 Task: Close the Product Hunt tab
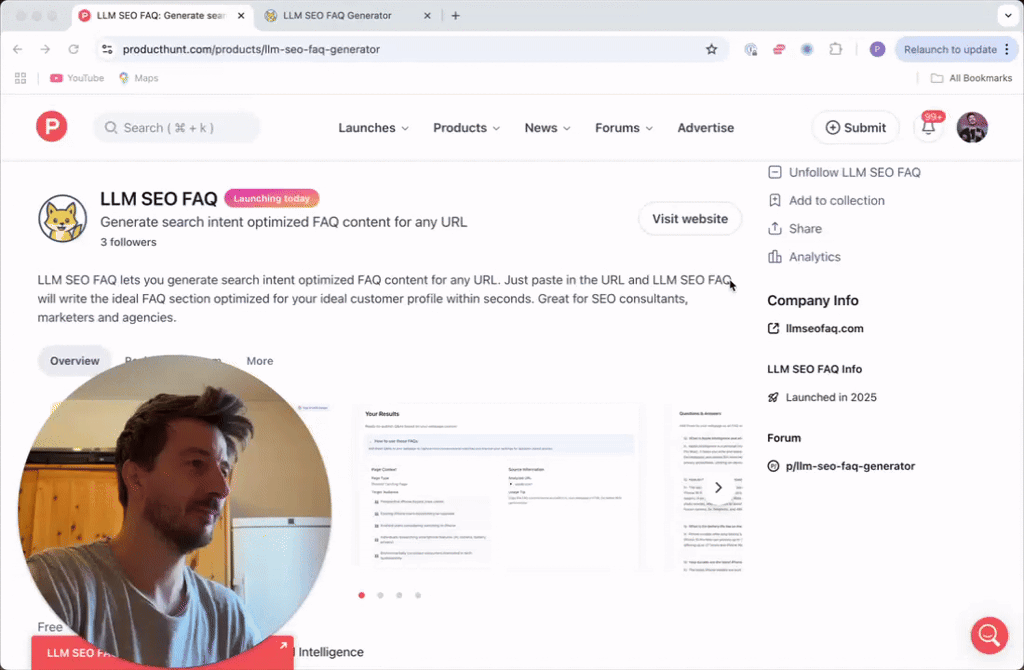click(241, 16)
